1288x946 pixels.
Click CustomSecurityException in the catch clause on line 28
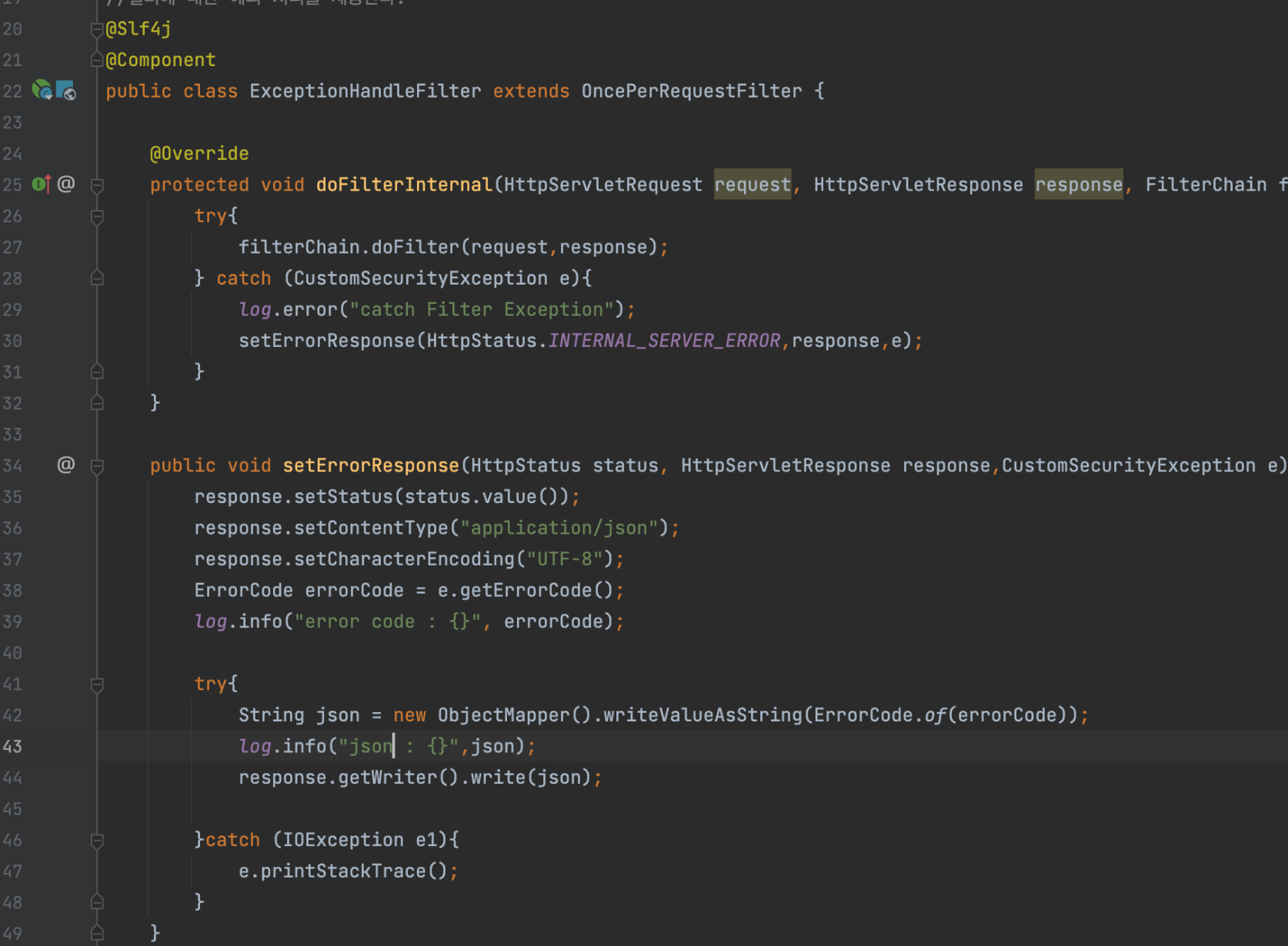point(421,278)
